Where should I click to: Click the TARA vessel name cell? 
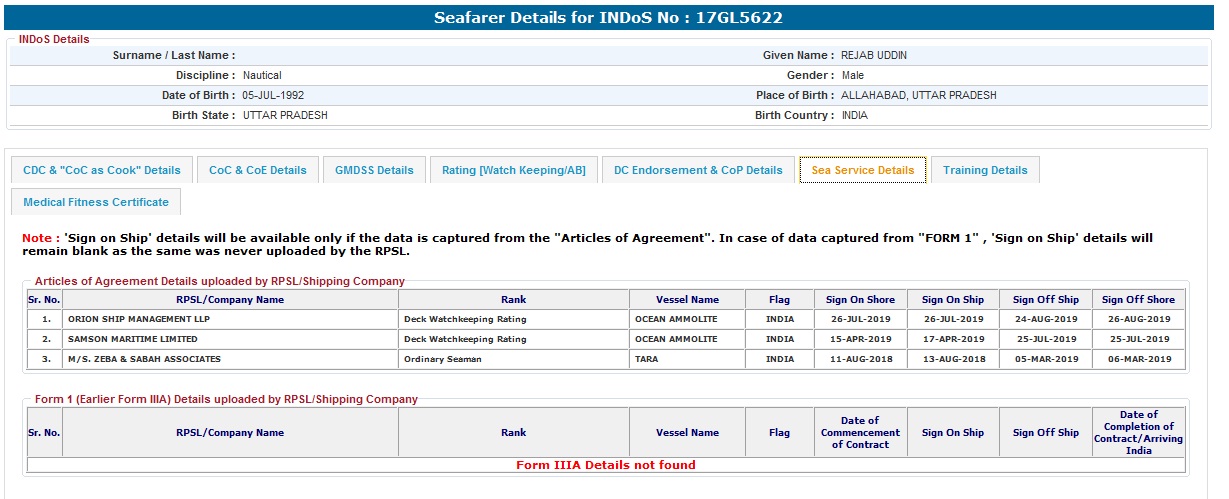[x=649, y=359]
